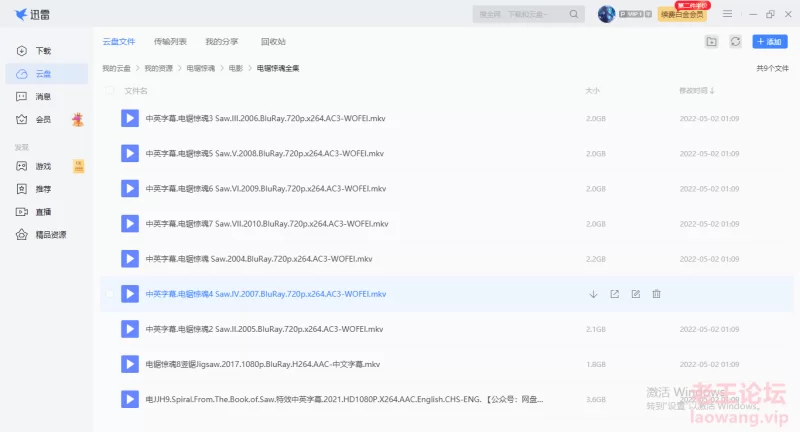Delete the Saw.IV.2007 file
The height and width of the screenshot is (432, 800).
click(x=657, y=294)
